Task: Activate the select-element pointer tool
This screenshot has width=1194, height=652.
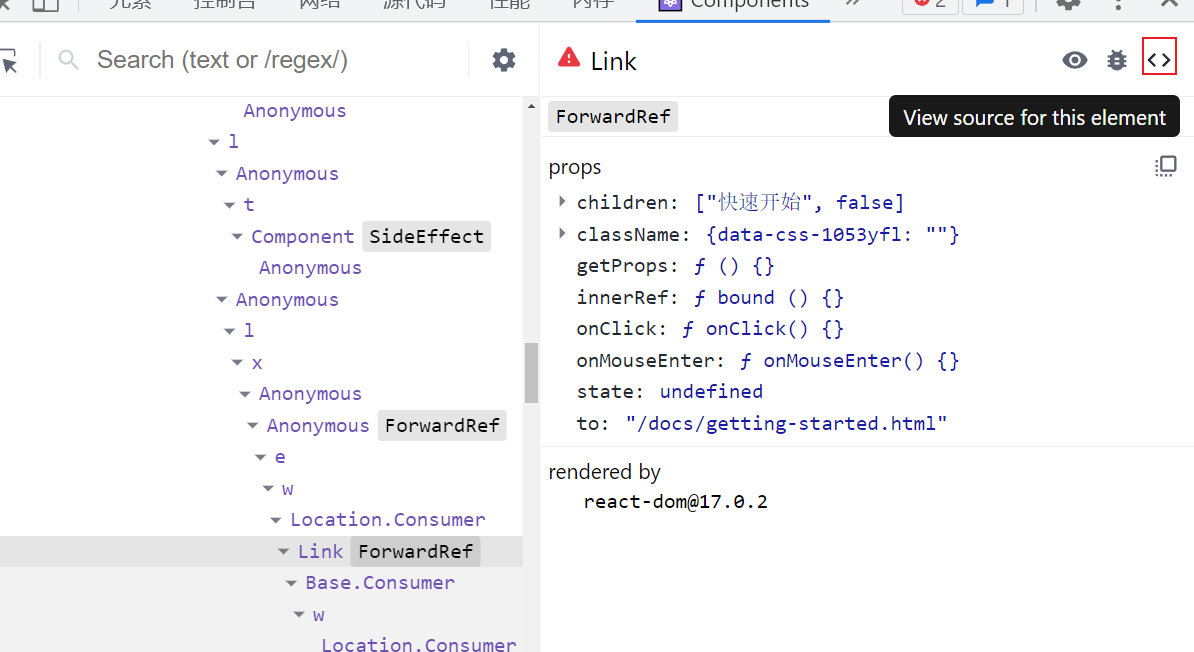Action: coord(9,61)
